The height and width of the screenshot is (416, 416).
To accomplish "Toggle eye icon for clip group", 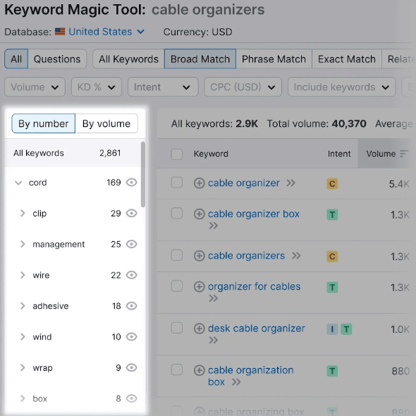I will 132,213.
